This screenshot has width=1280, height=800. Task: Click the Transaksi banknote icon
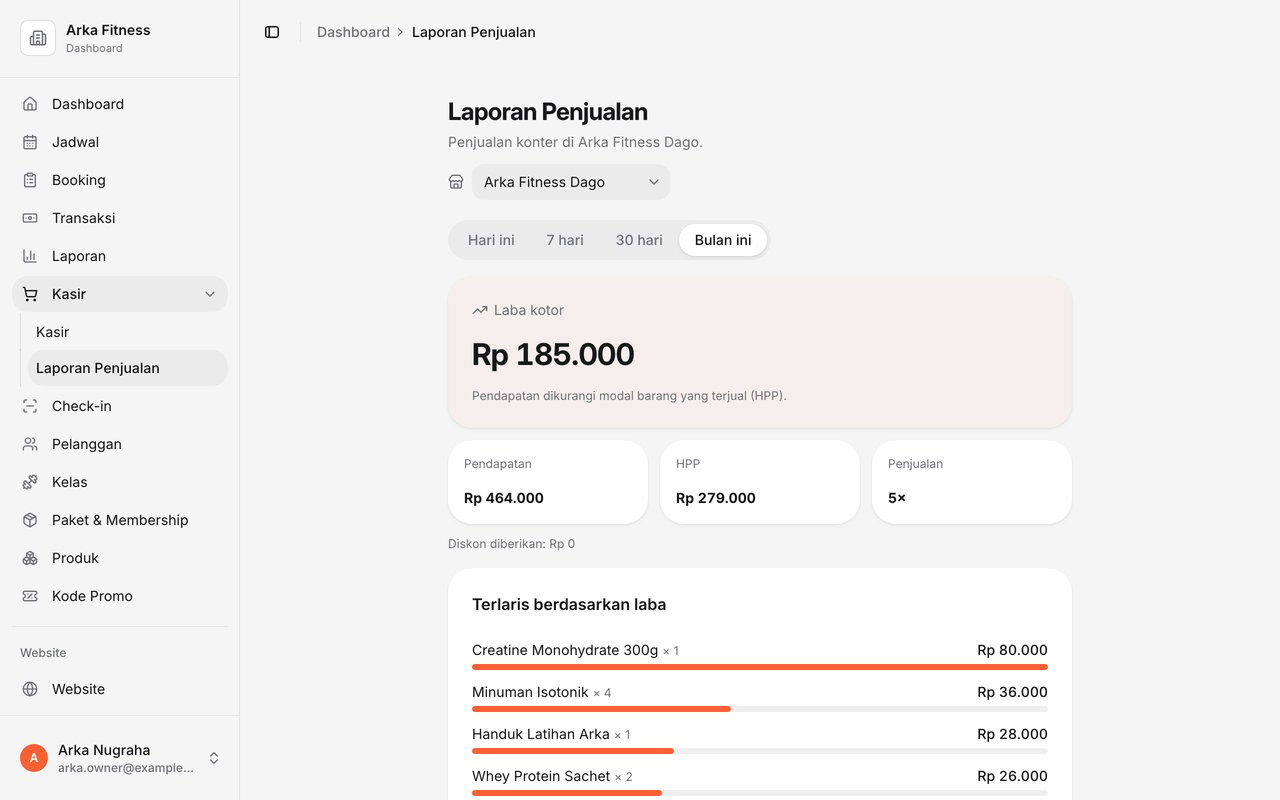pyautogui.click(x=30, y=218)
